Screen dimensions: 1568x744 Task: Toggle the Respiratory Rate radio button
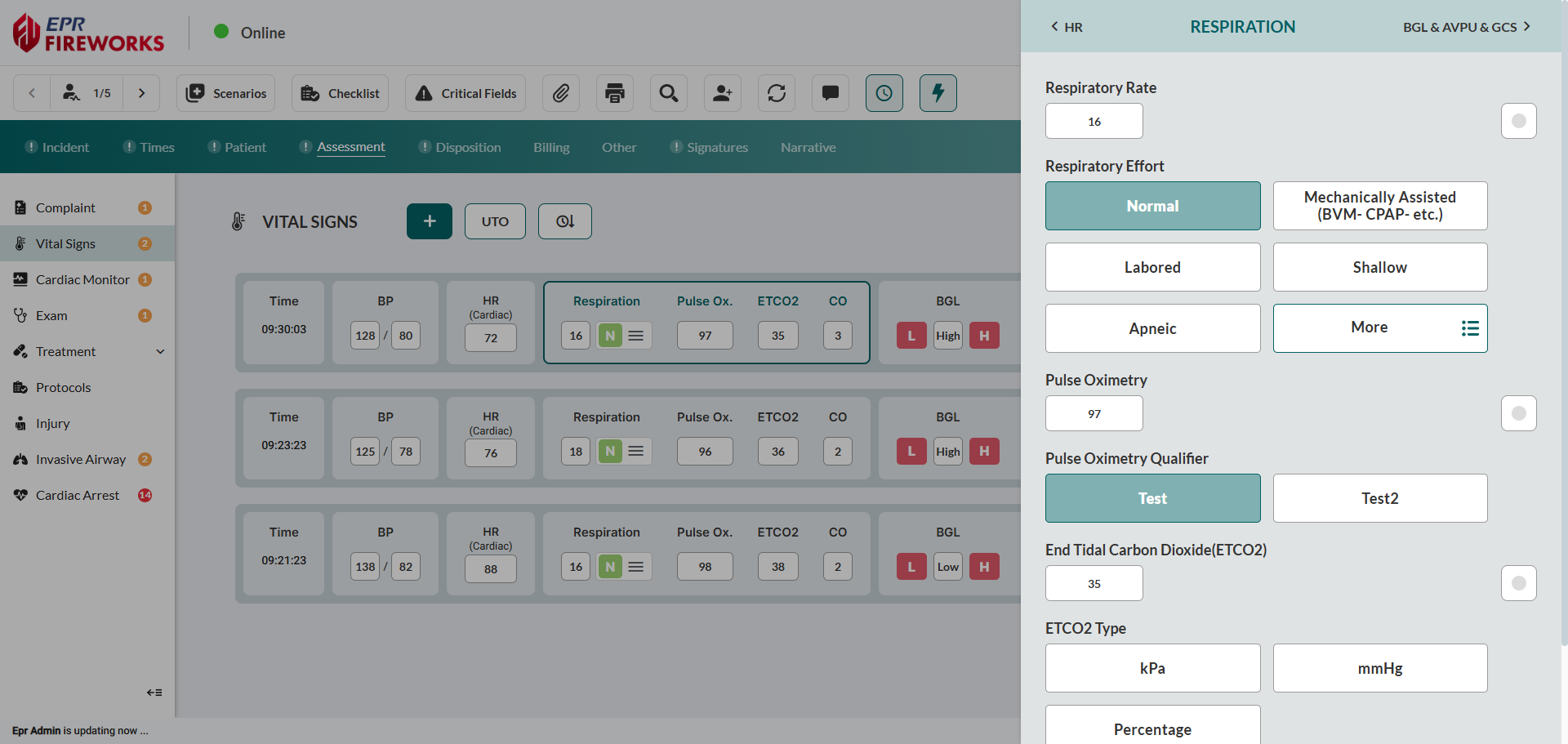1518,121
